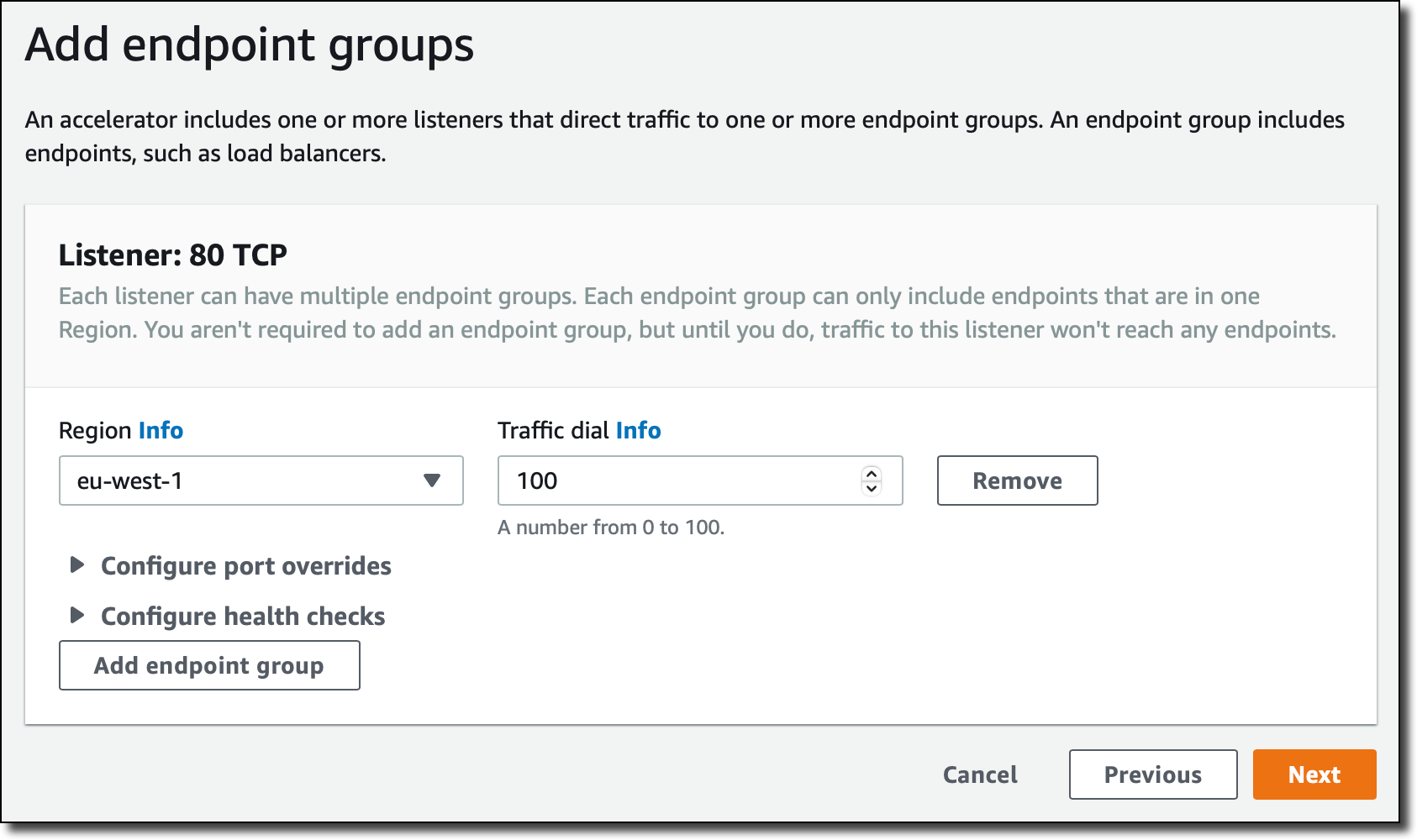Click the Add endpoint group button
The width and height of the screenshot is (1417, 840).
click(x=209, y=665)
